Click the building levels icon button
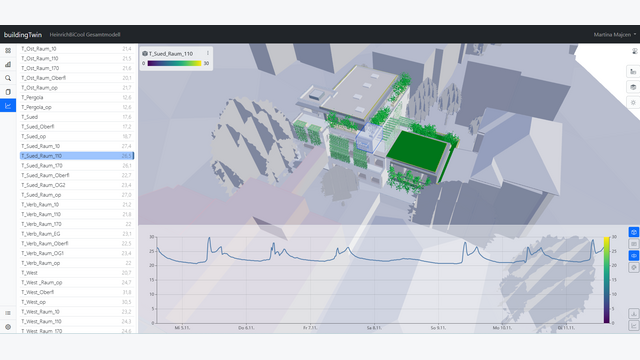Image resolution: width=640 pixels, height=360 pixels. (633, 72)
